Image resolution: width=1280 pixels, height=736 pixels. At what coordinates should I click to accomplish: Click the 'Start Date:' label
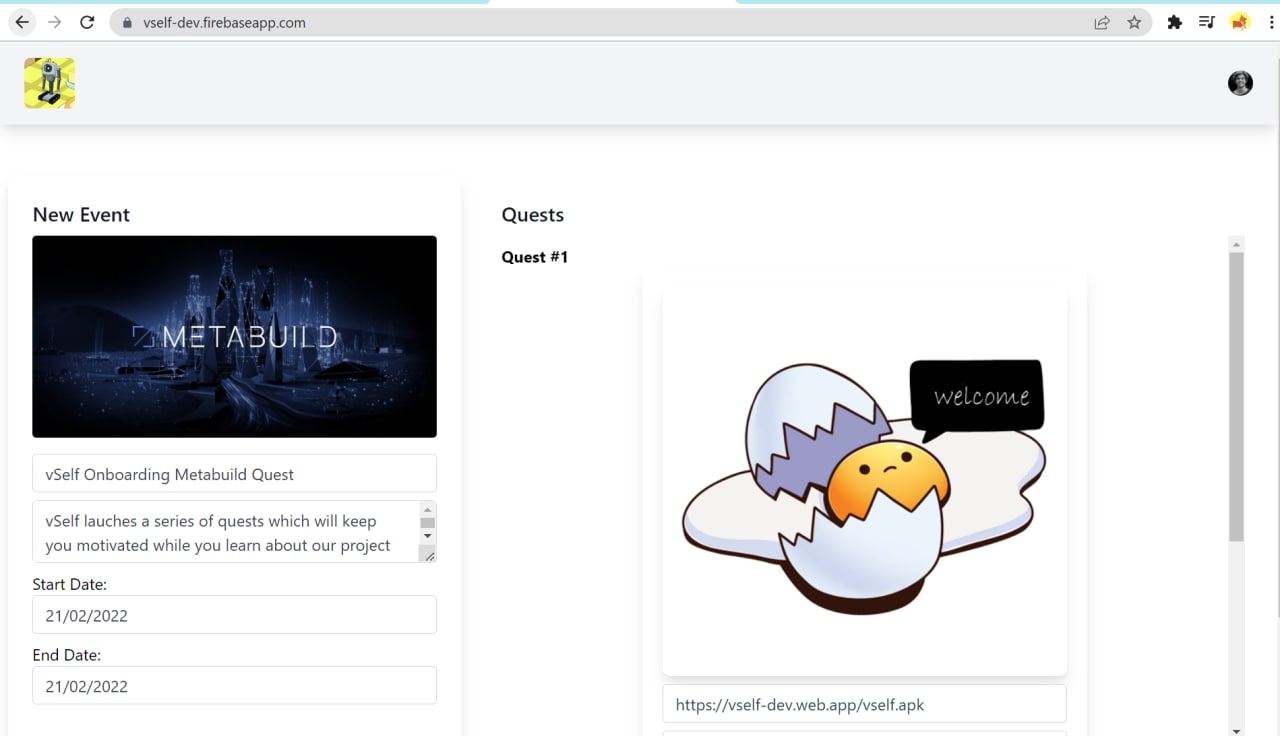tap(70, 584)
